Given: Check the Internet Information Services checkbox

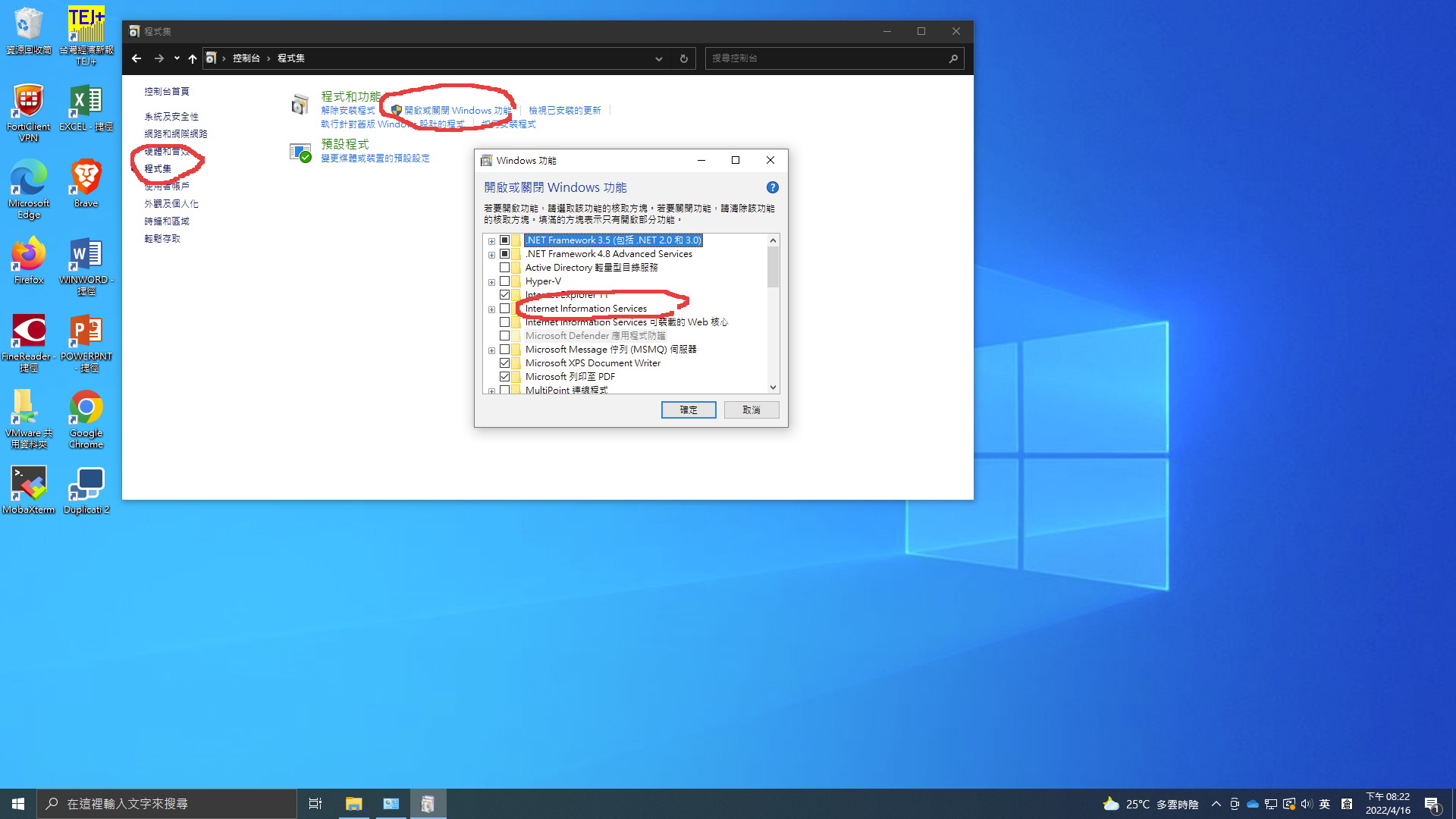Looking at the screenshot, I should [x=504, y=309].
